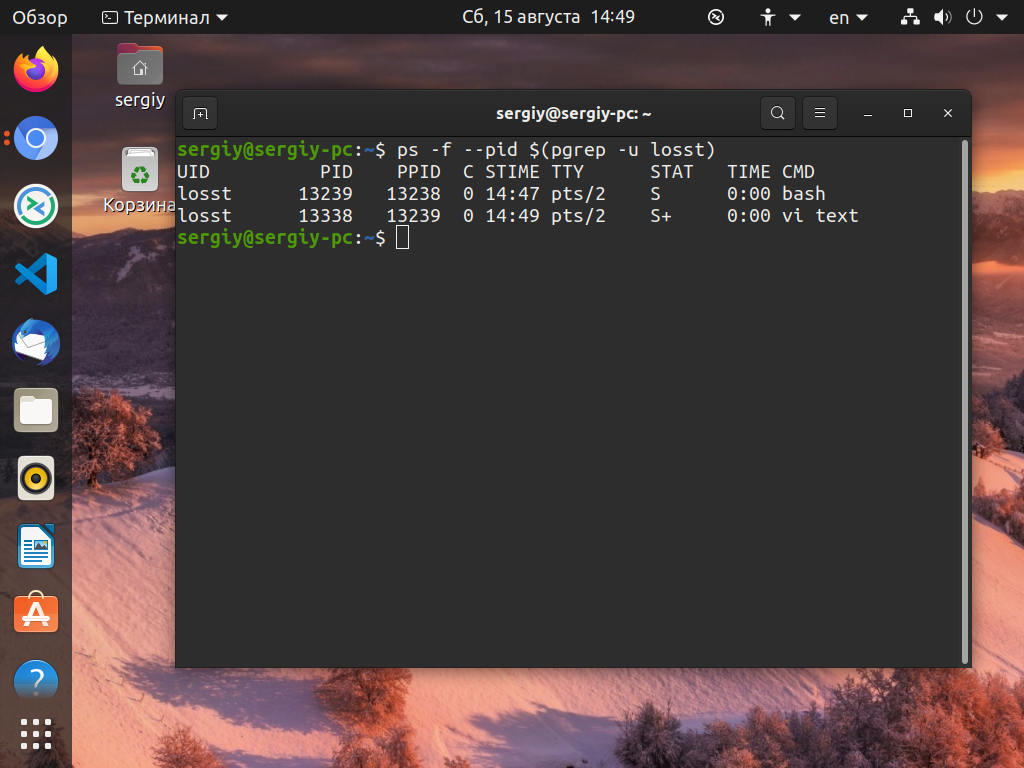
Task: Click the 'bash' command entry
Action: coord(803,194)
